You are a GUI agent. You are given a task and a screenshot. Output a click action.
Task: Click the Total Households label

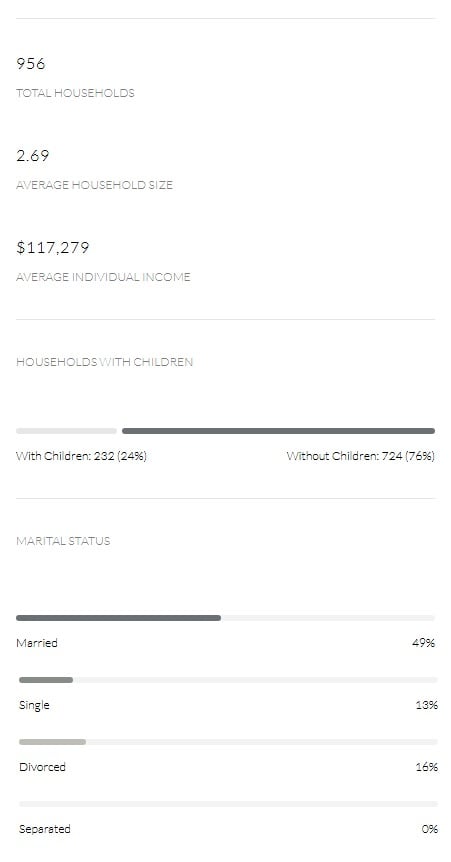point(75,93)
